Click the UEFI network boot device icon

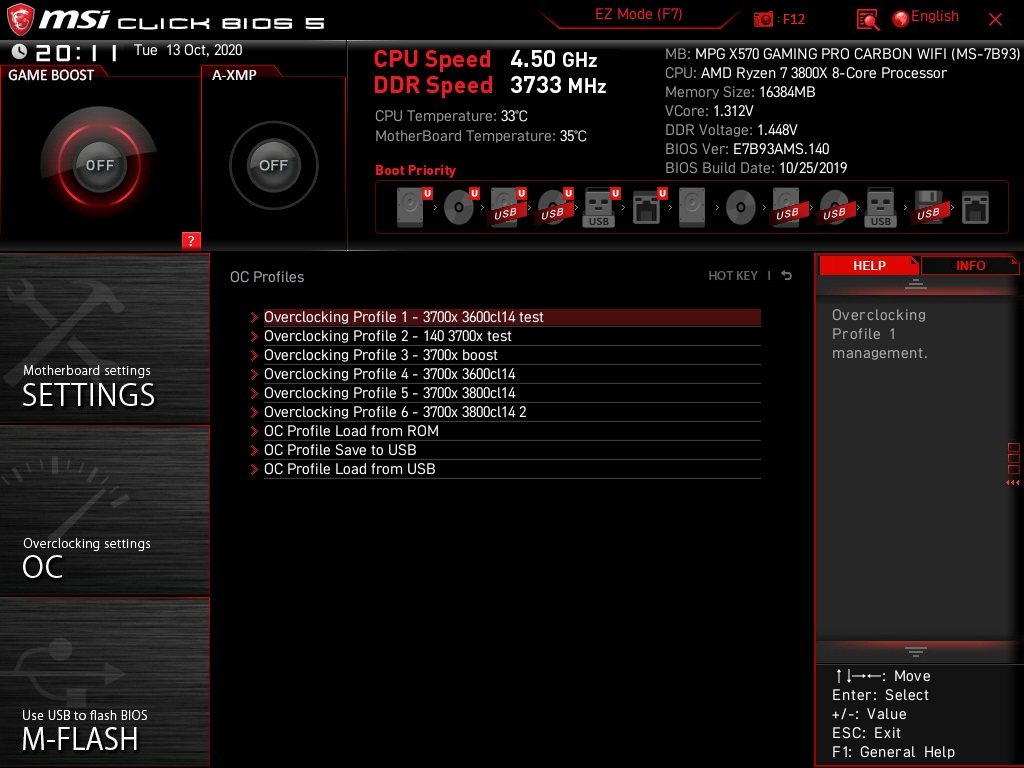648,208
